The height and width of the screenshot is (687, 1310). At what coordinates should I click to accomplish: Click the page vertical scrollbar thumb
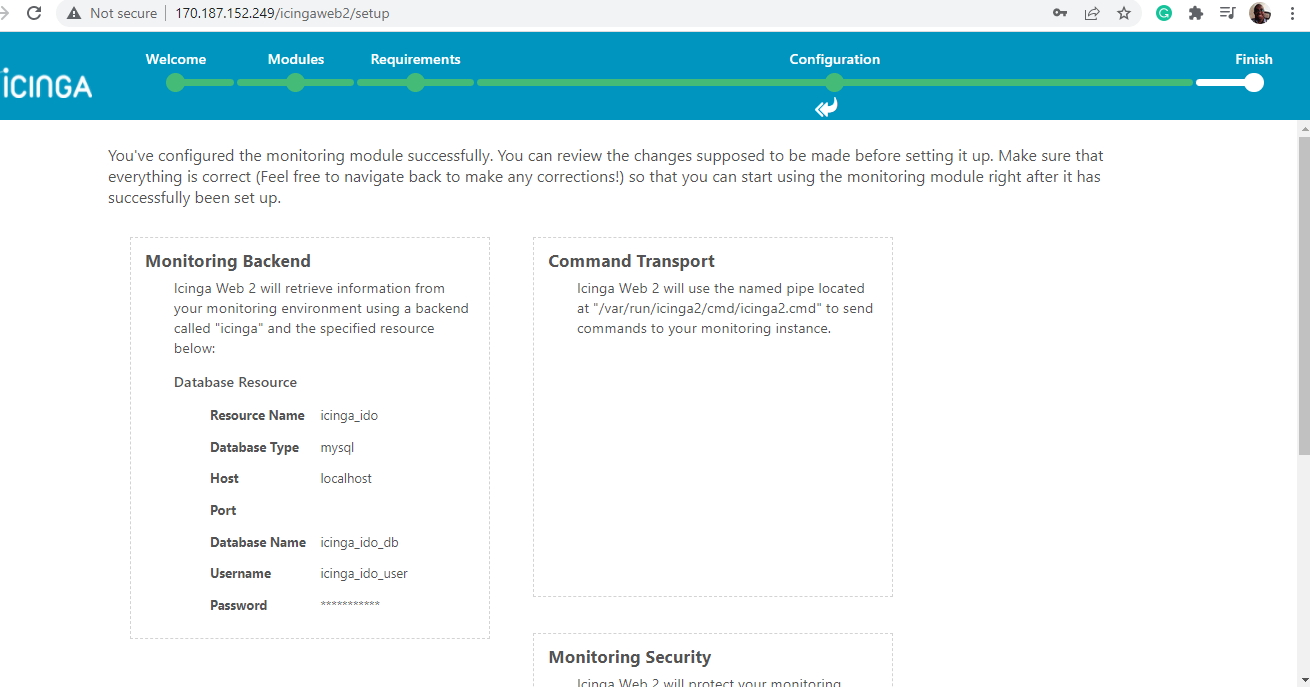[x=1303, y=295]
